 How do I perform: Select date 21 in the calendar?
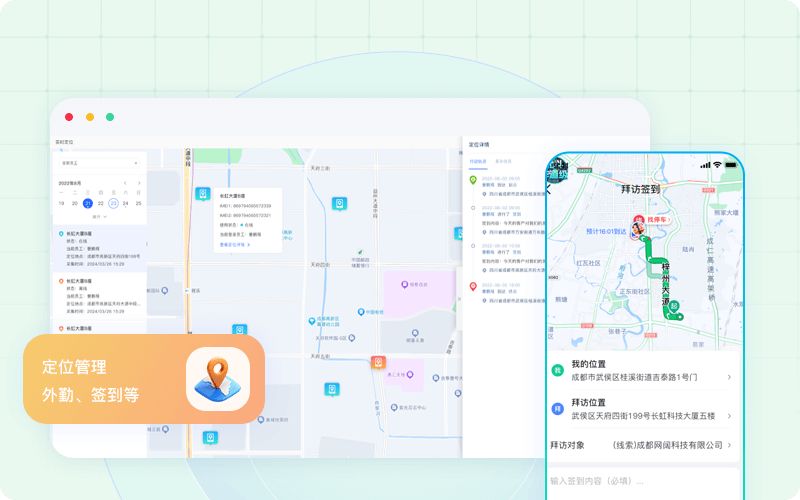coord(87,203)
